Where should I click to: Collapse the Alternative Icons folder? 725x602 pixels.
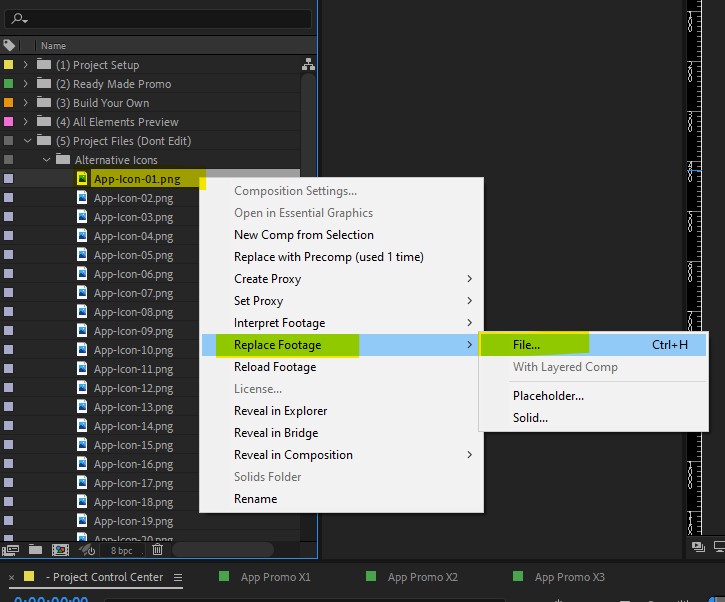(45, 160)
